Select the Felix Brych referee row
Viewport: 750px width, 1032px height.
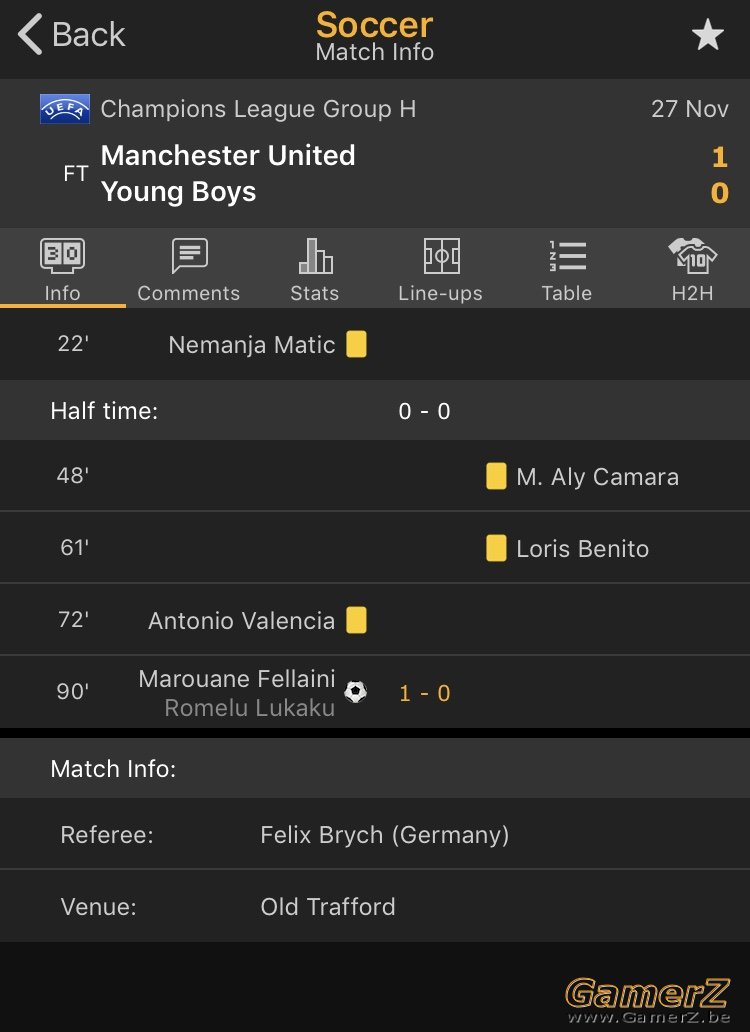375,835
